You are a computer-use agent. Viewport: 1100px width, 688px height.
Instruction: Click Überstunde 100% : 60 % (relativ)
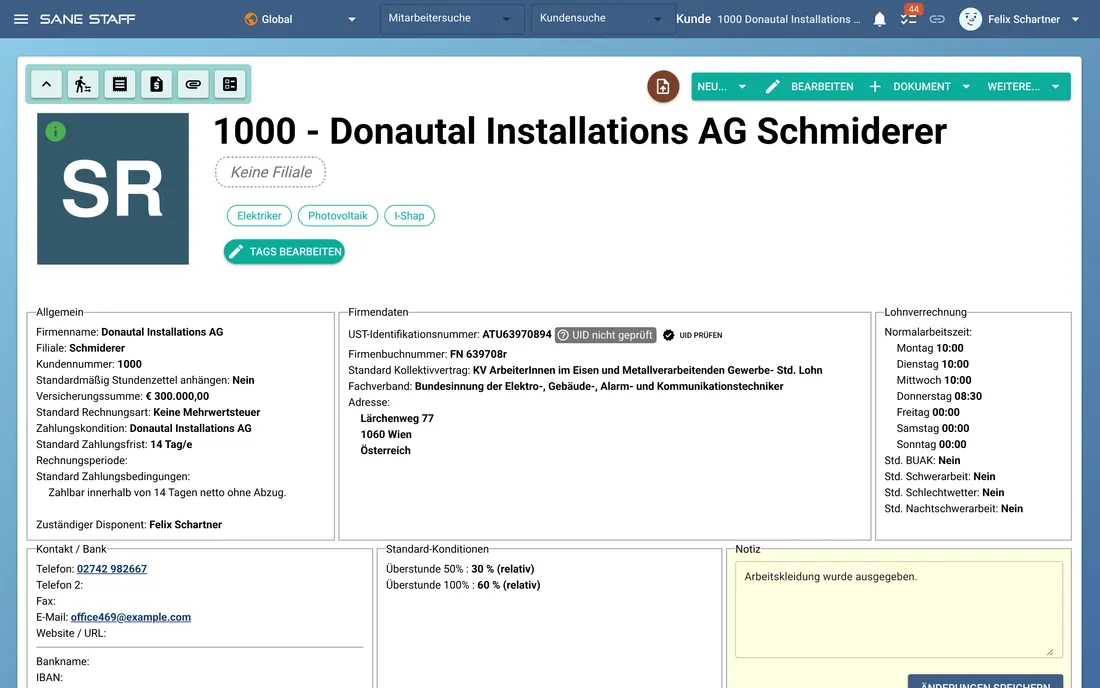click(463, 585)
